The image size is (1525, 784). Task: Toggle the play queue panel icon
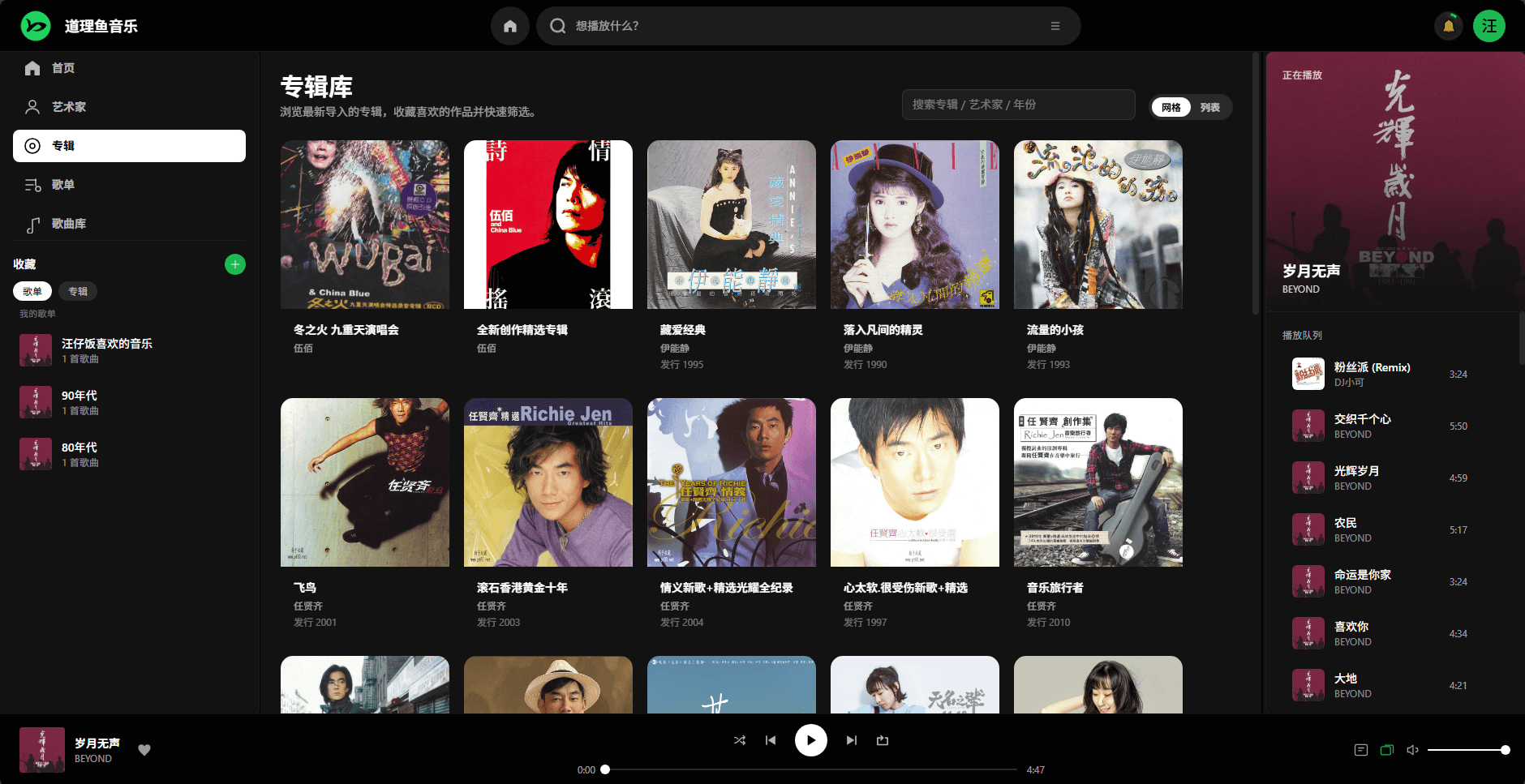pyautogui.click(x=1386, y=750)
